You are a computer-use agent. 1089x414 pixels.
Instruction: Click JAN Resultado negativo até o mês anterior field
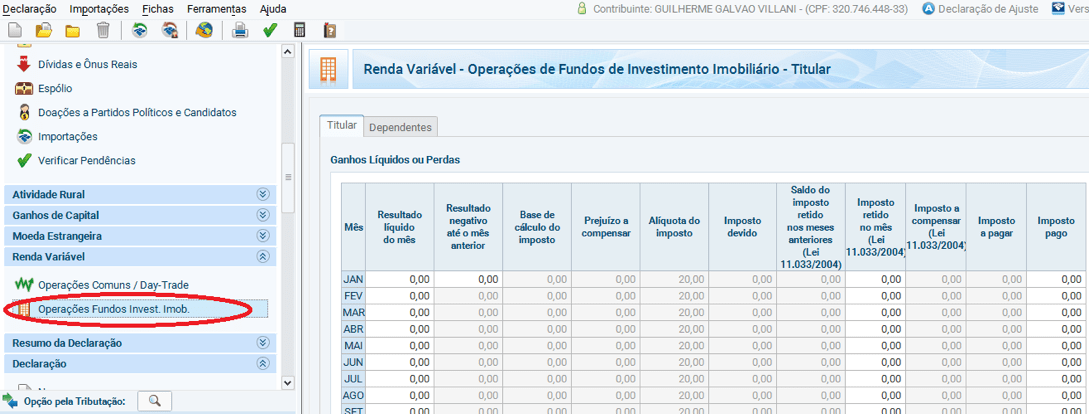click(x=468, y=279)
